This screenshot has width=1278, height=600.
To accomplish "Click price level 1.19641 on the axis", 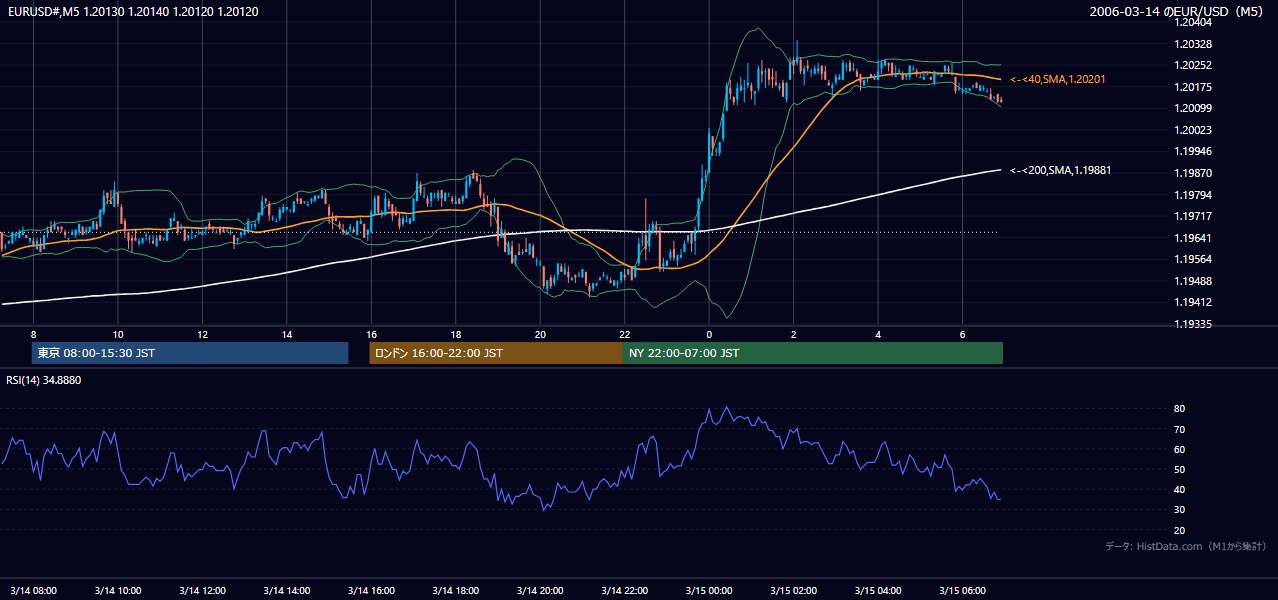I will click(1193, 239).
